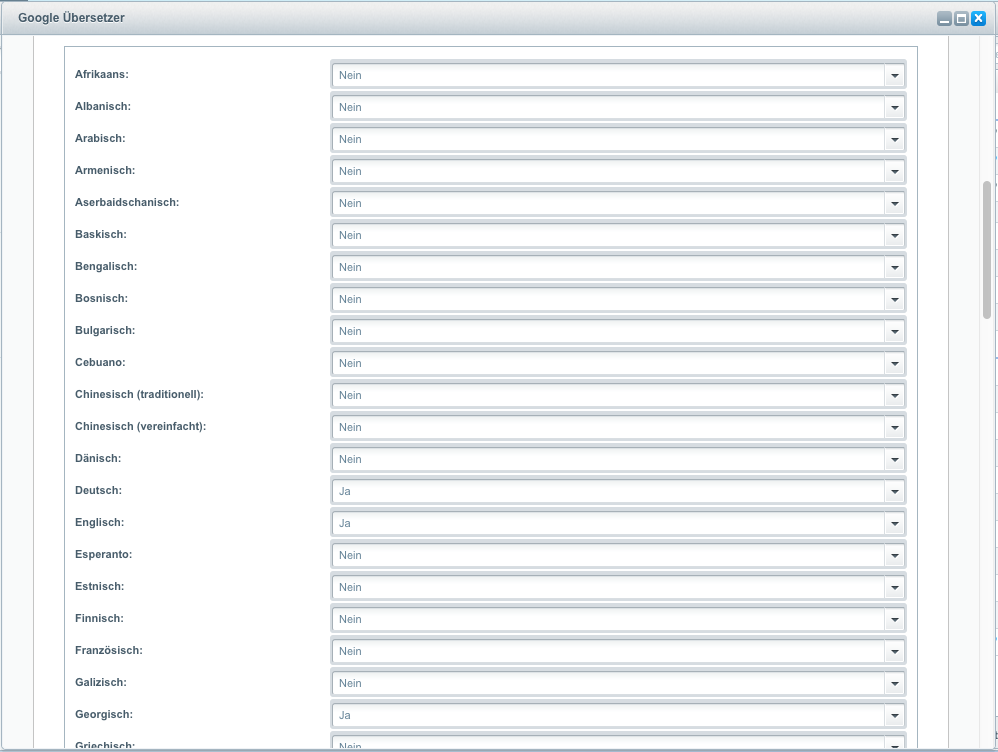Viewport: 998px width, 752px height.
Task: Expand the Finnisch dropdown arrow
Action: pos(894,619)
